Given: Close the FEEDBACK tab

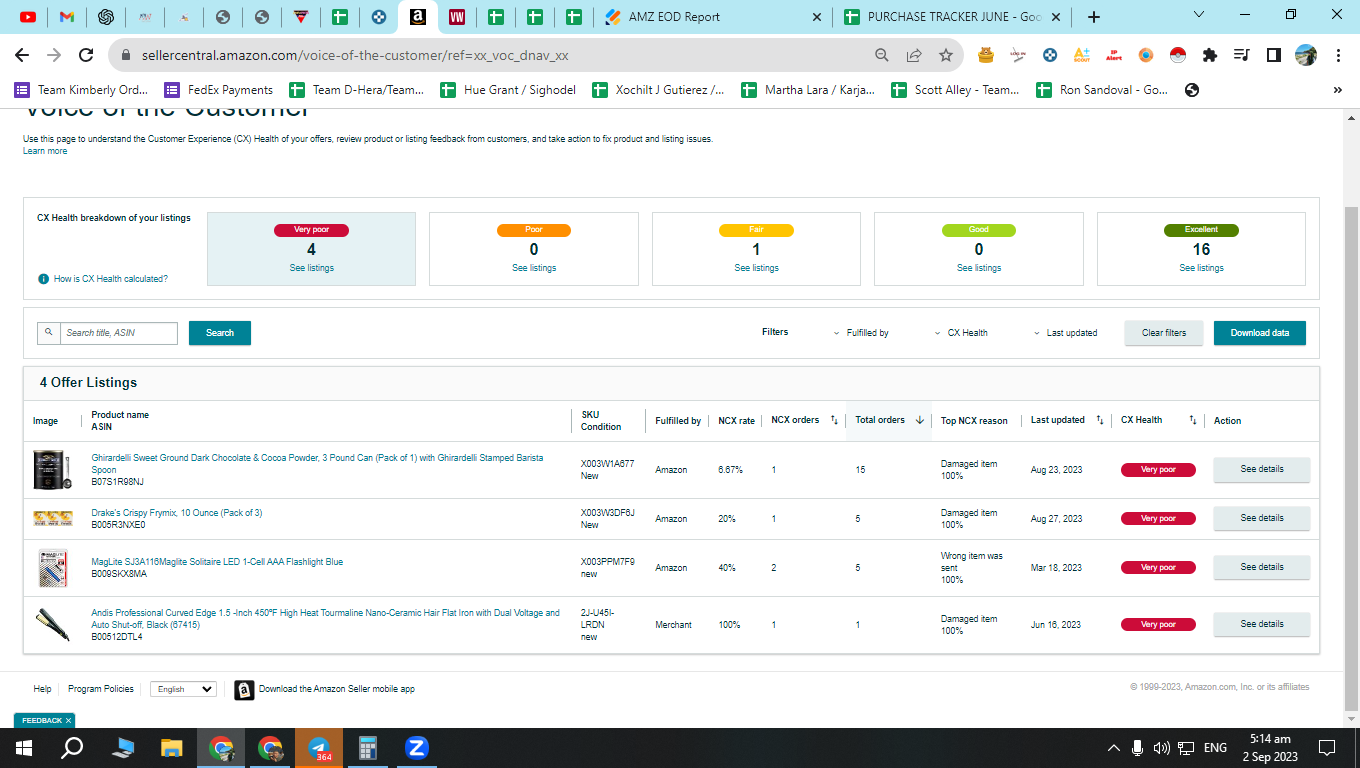Looking at the screenshot, I should (x=68, y=721).
